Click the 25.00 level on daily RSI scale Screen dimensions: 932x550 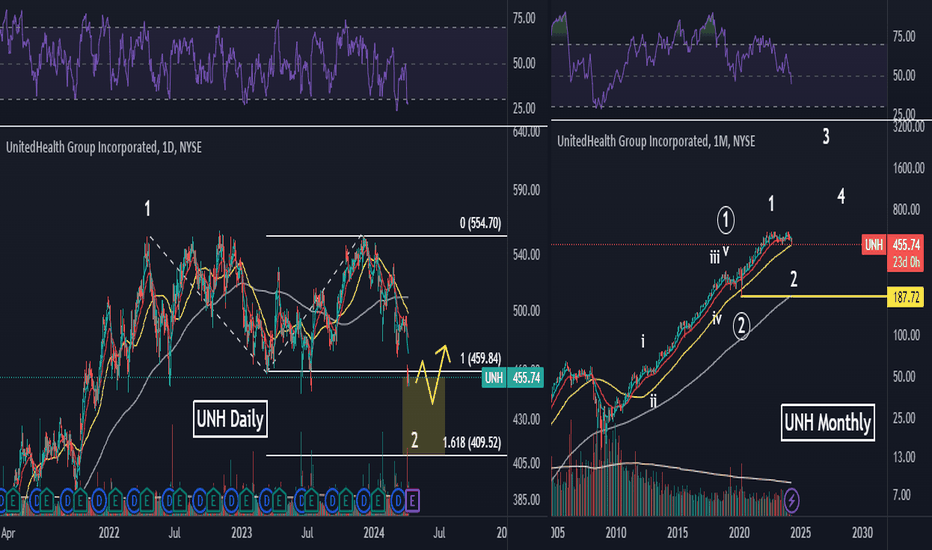[524, 108]
